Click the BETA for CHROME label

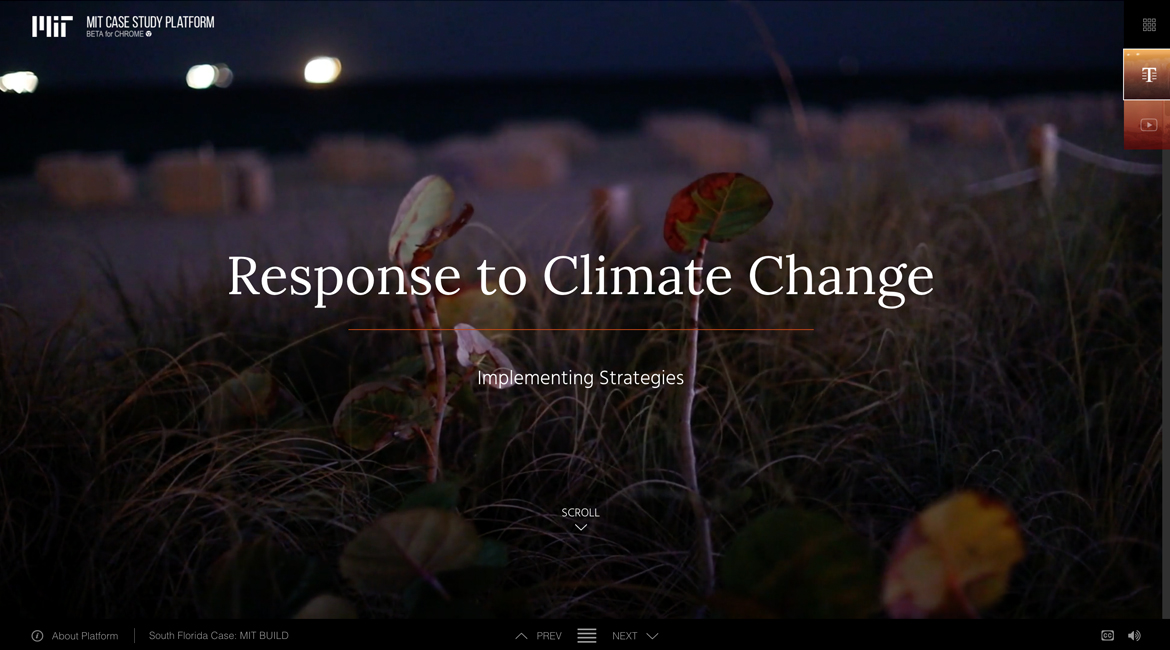[119, 34]
